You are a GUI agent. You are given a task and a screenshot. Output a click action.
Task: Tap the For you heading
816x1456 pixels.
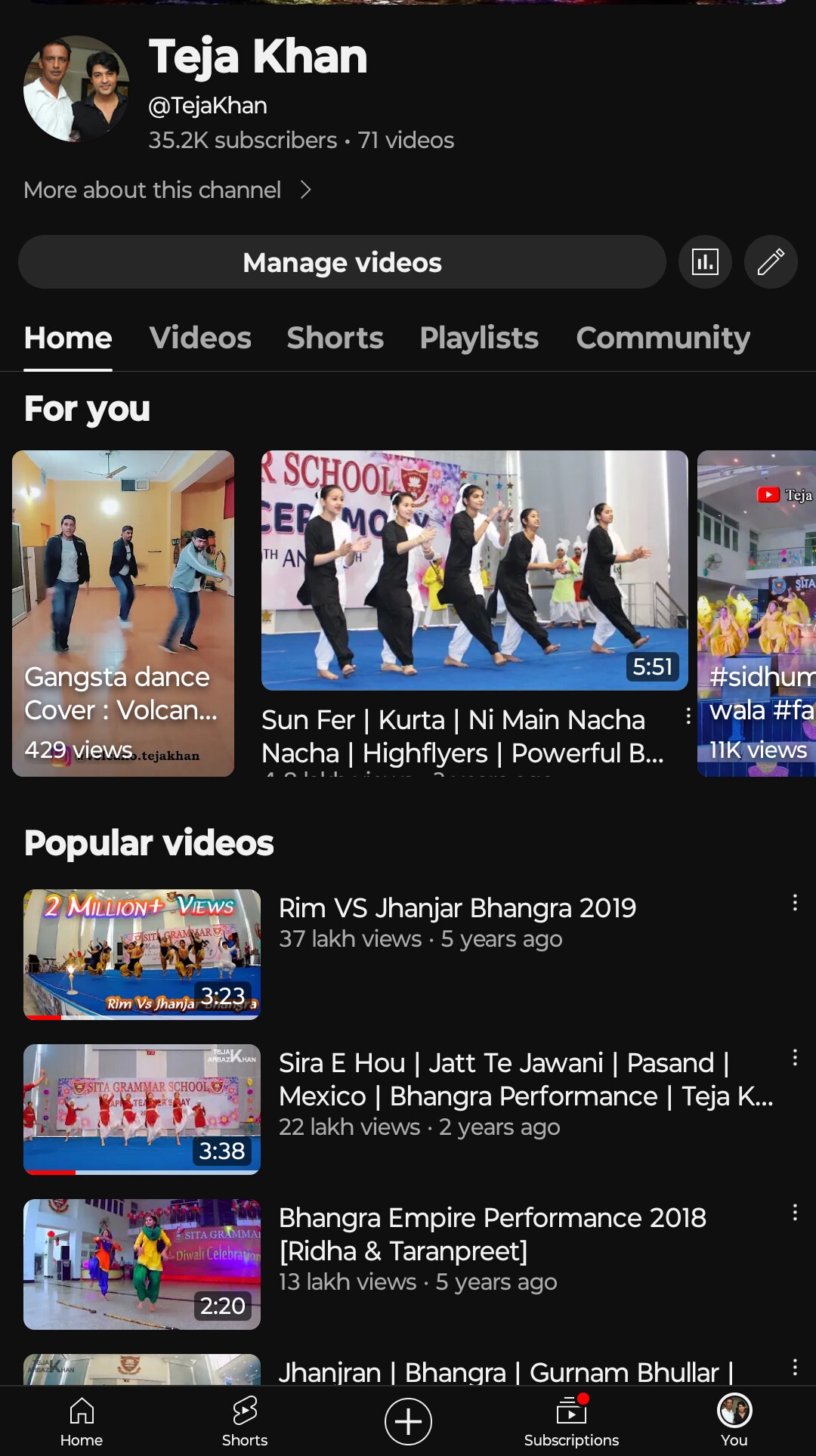point(87,409)
